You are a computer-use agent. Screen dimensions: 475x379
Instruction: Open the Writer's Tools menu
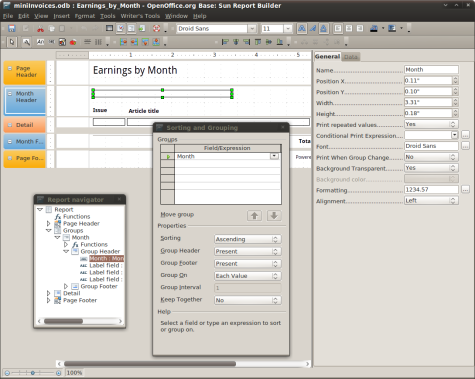pyautogui.click(x=140, y=16)
